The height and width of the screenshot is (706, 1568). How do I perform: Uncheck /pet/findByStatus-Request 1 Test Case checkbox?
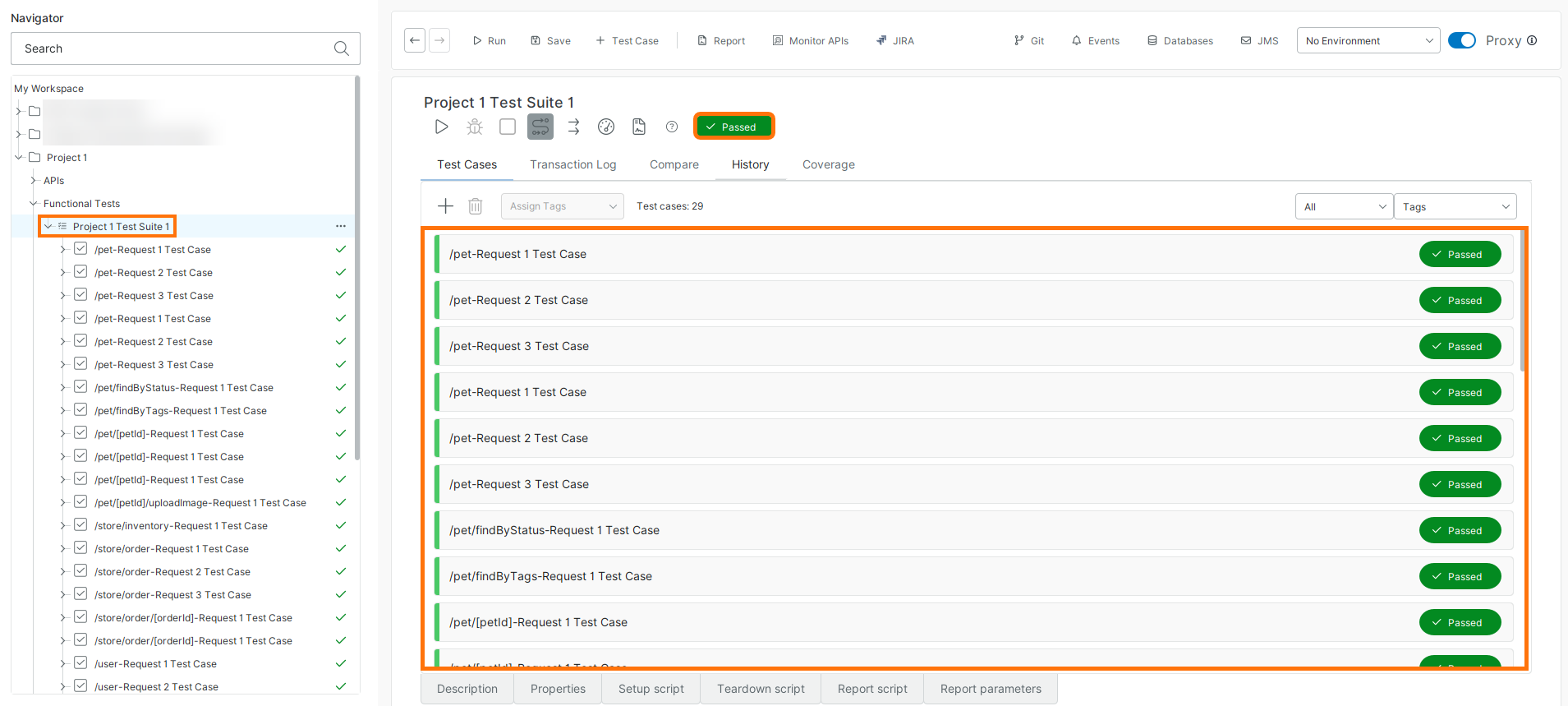[x=80, y=387]
